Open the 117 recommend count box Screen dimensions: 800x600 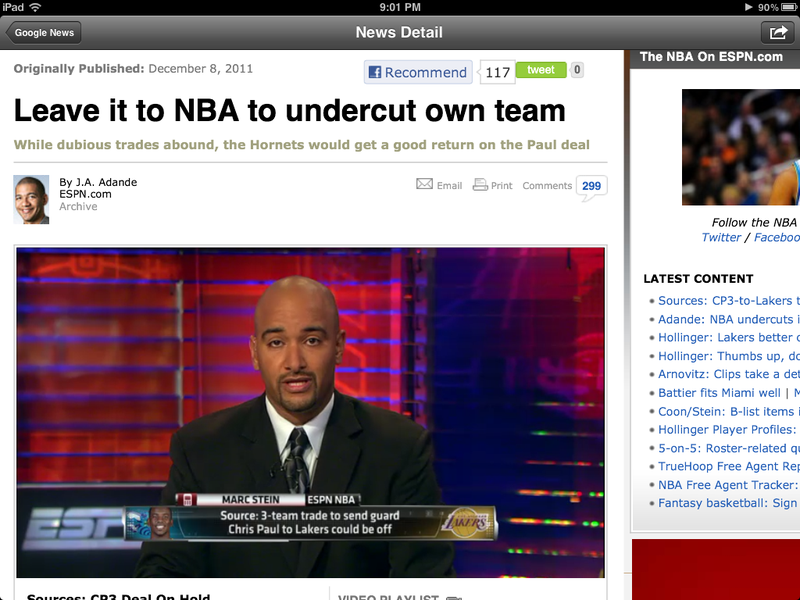pos(497,72)
